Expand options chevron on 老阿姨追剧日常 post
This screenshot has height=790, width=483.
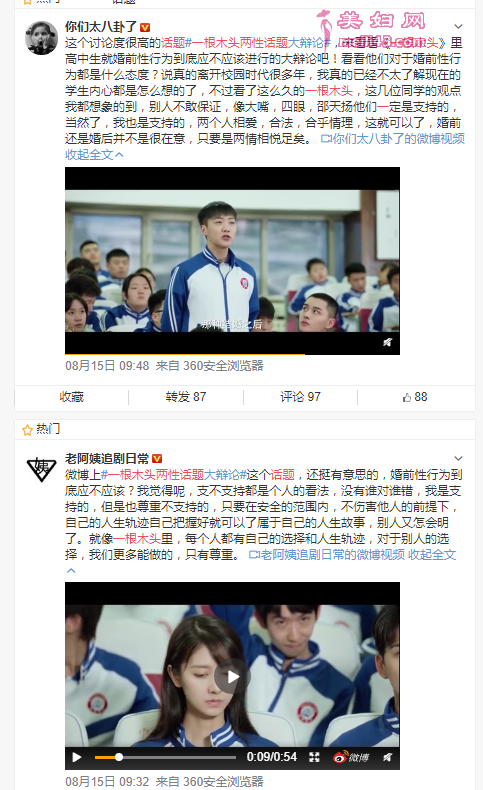pyautogui.click(x=458, y=458)
